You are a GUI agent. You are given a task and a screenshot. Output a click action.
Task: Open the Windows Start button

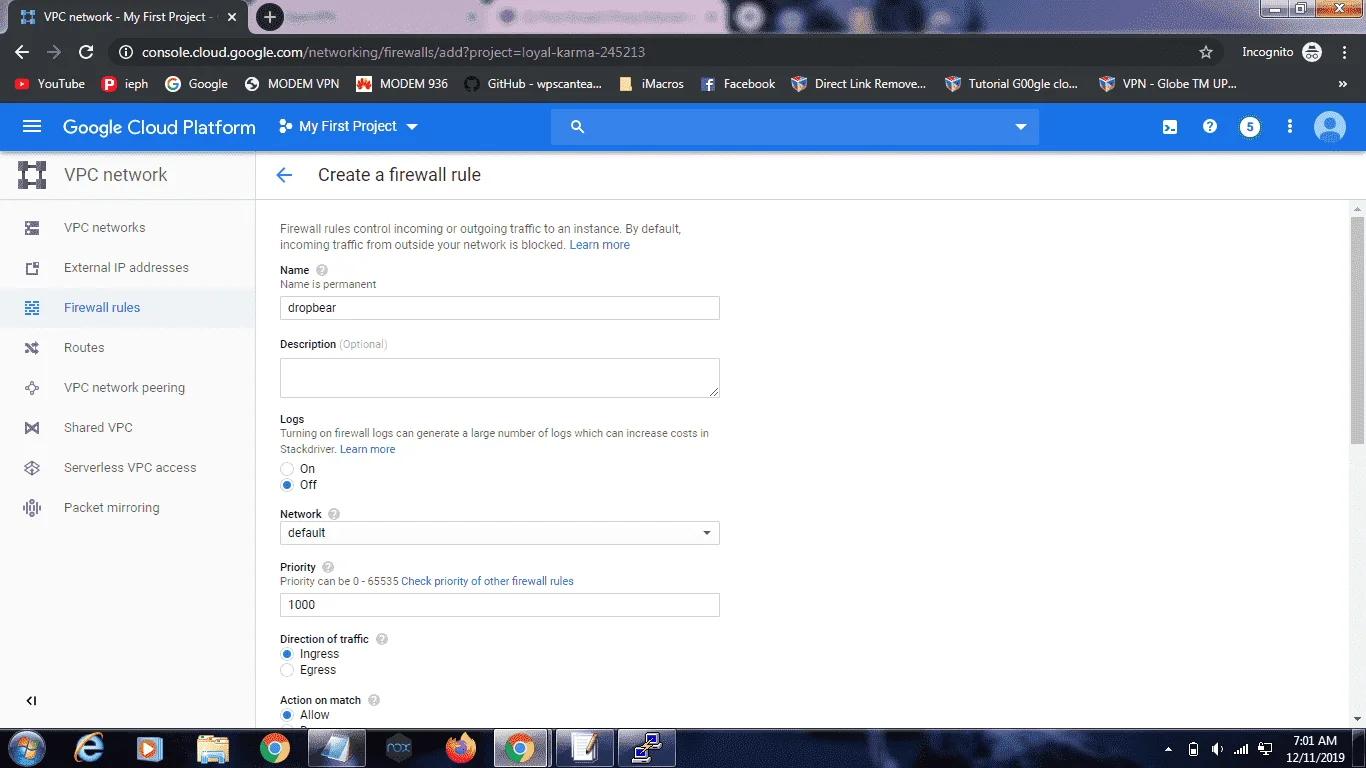[28, 748]
